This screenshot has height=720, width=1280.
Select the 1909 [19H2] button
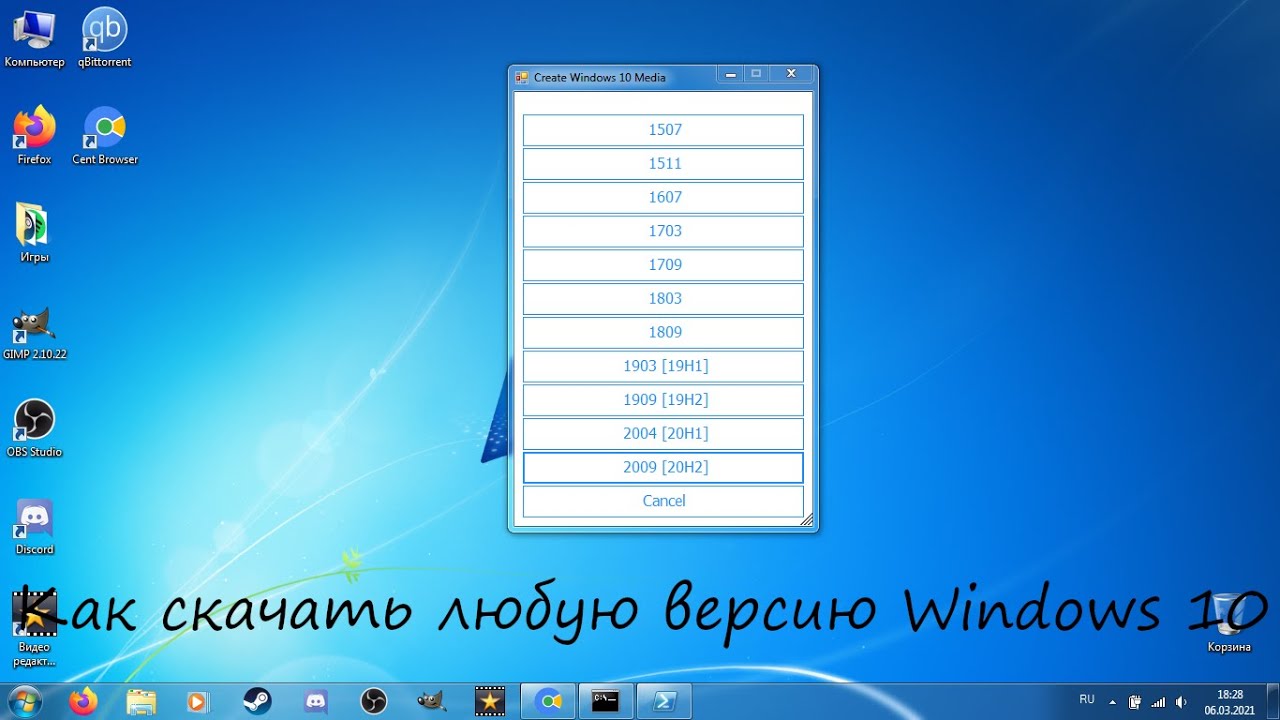coord(663,400)
